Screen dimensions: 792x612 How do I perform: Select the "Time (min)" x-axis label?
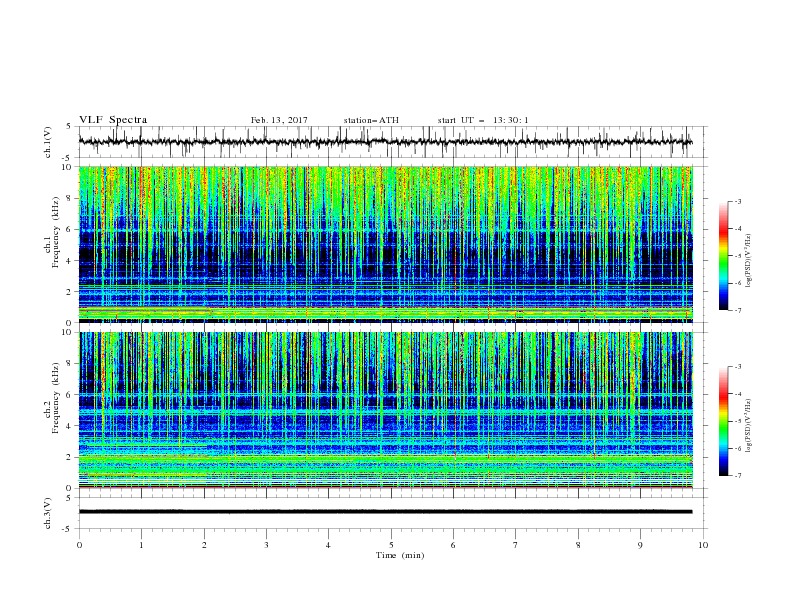coord(400,555)
